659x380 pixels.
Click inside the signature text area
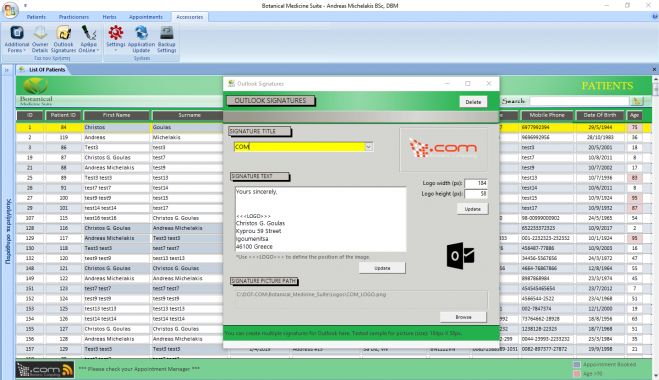[320, 219]
